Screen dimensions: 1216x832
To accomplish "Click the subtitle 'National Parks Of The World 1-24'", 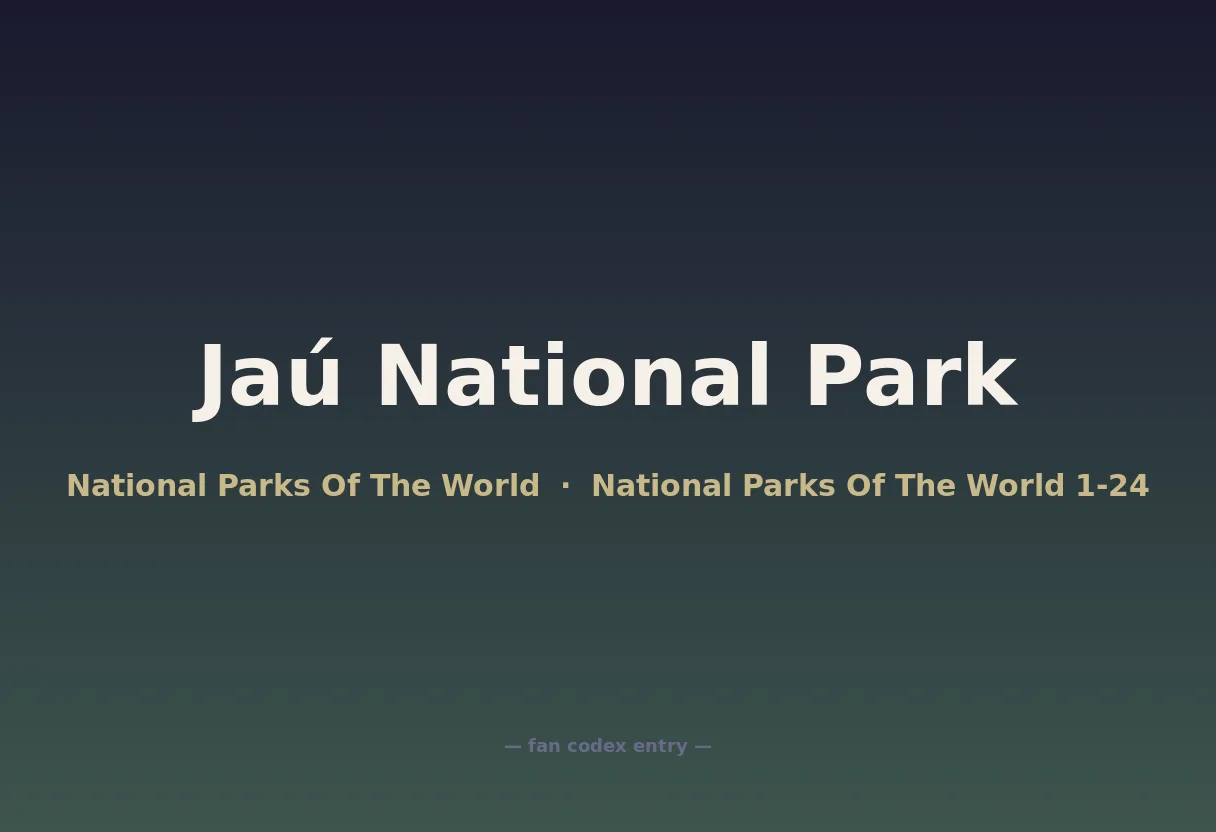I will (x=870, y=486).
